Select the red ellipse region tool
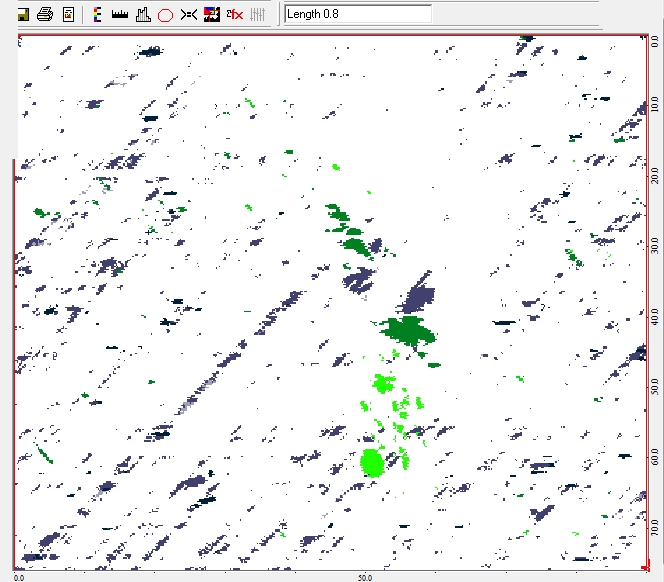The image size is (664, 582). [x=166, y=14]
